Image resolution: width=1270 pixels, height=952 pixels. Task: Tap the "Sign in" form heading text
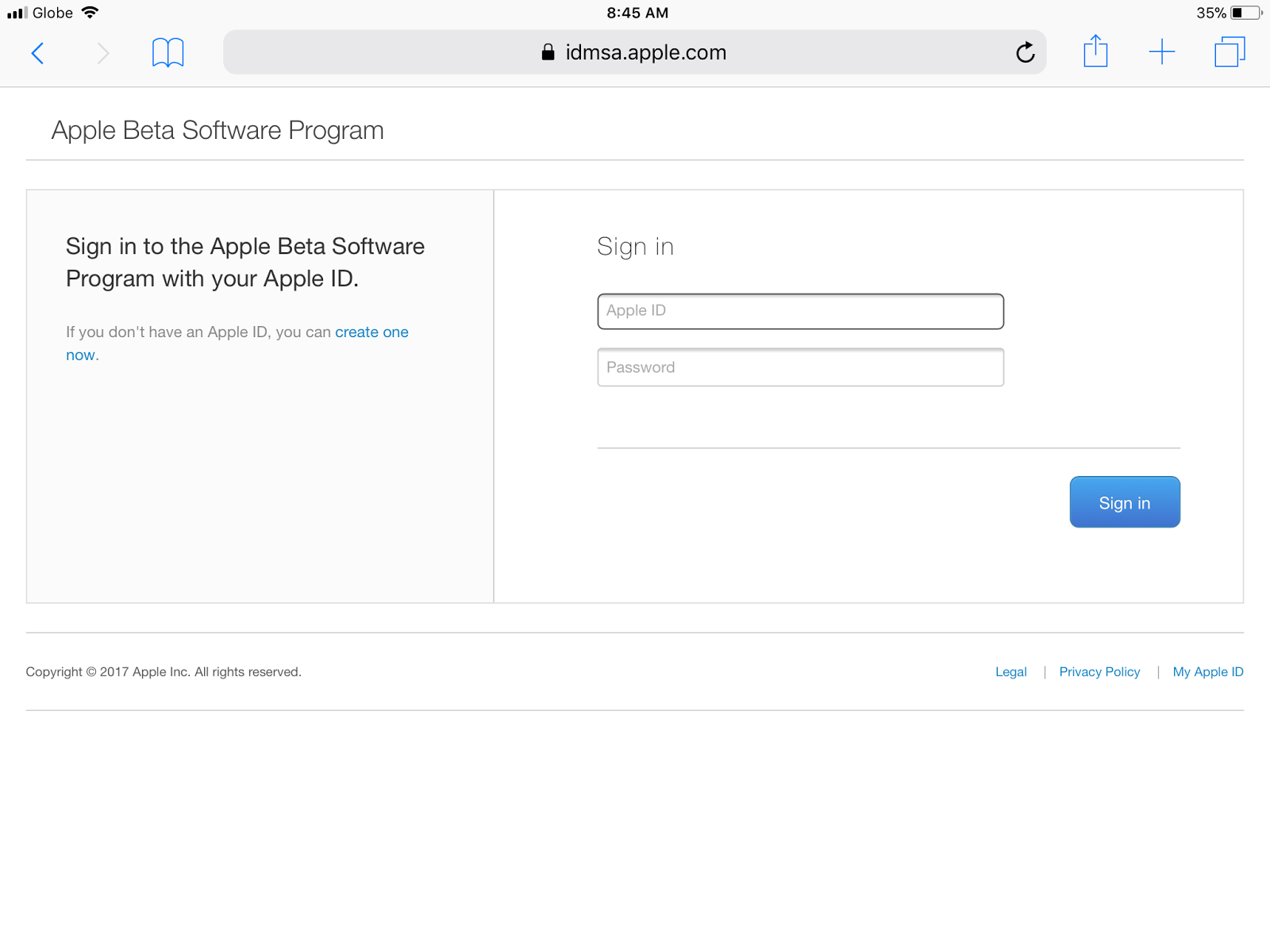click(x=635, y=247)
